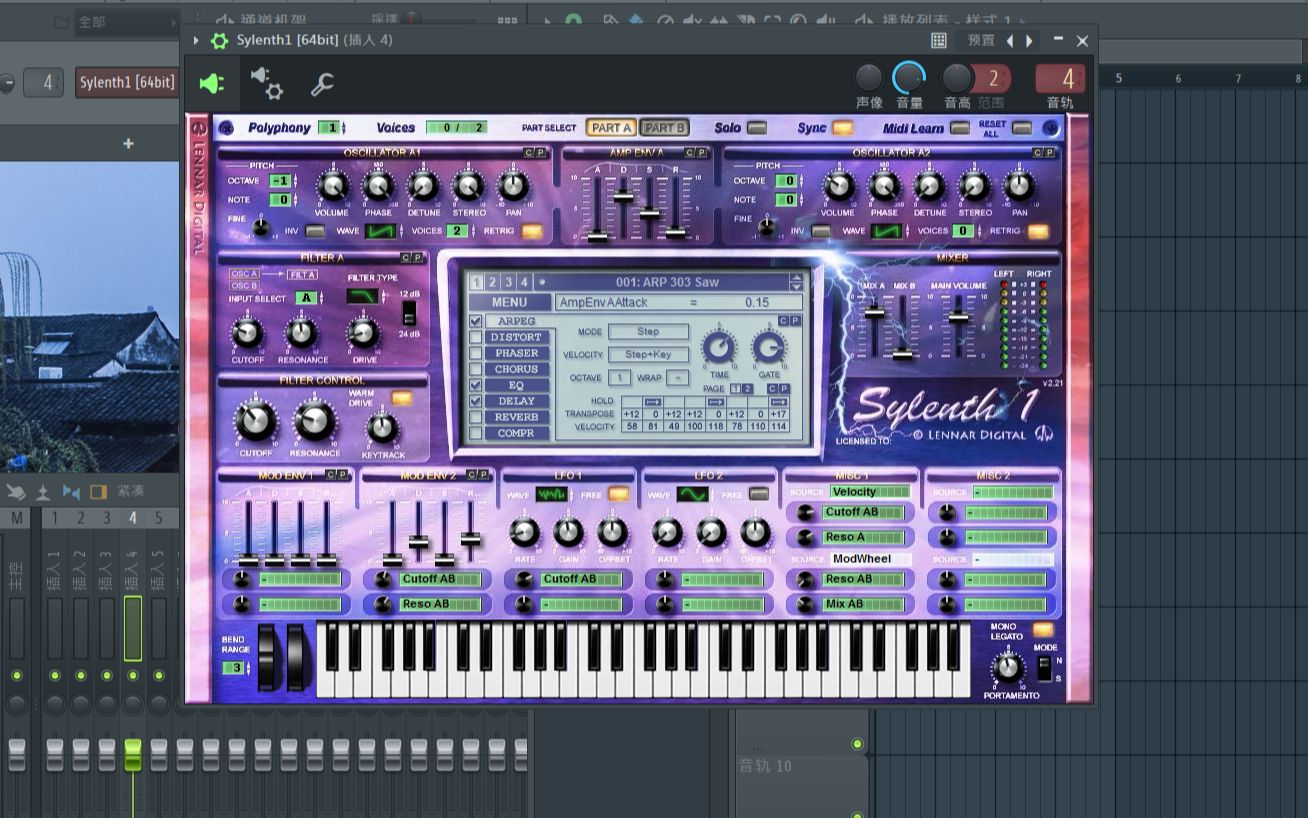Toggle Oscillator A1 Retrig
1308x818 pixels.
click(532, 231)
